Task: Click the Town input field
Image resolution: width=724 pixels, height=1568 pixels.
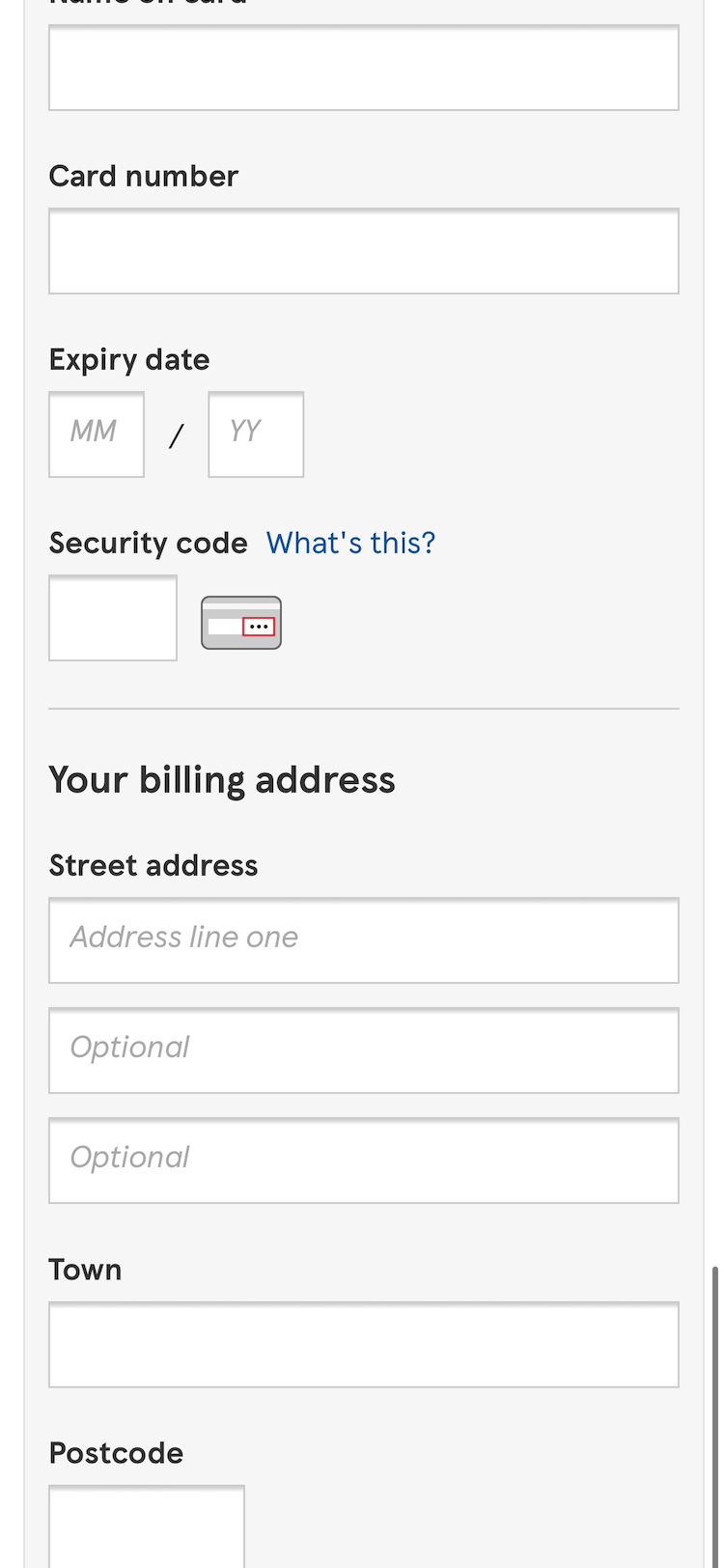Action: (x=363, y=1345)
